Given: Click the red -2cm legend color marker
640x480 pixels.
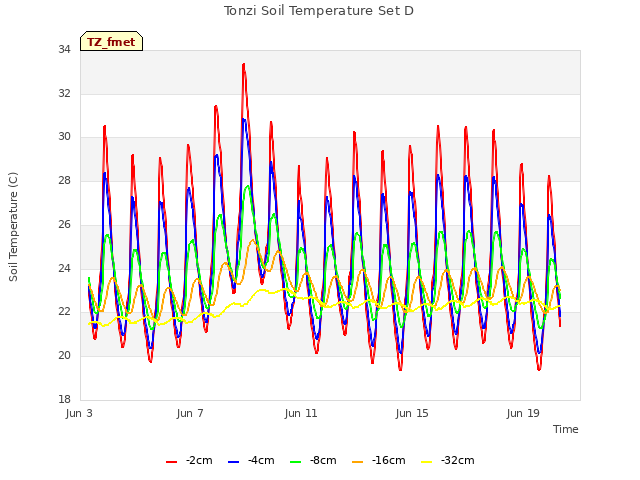Looking at the screenshot, I should pyautogui.click(x=171, y=462).
